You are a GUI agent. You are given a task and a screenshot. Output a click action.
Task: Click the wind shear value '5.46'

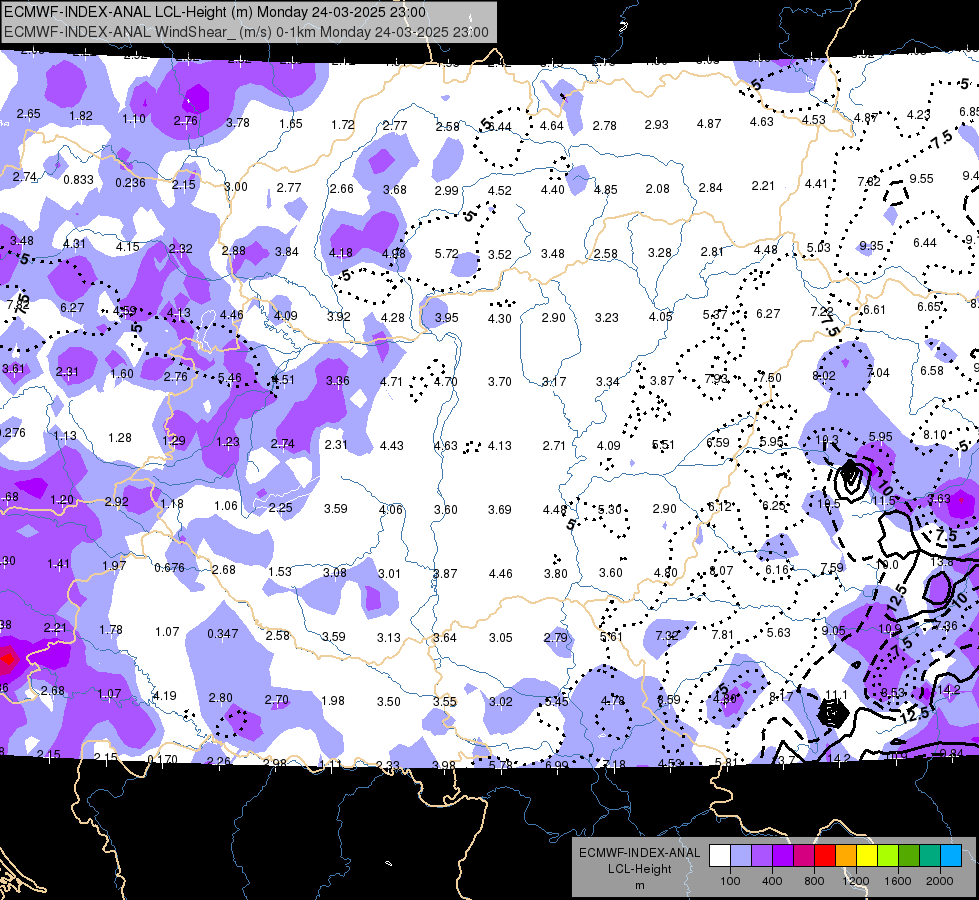pos(230,378)
